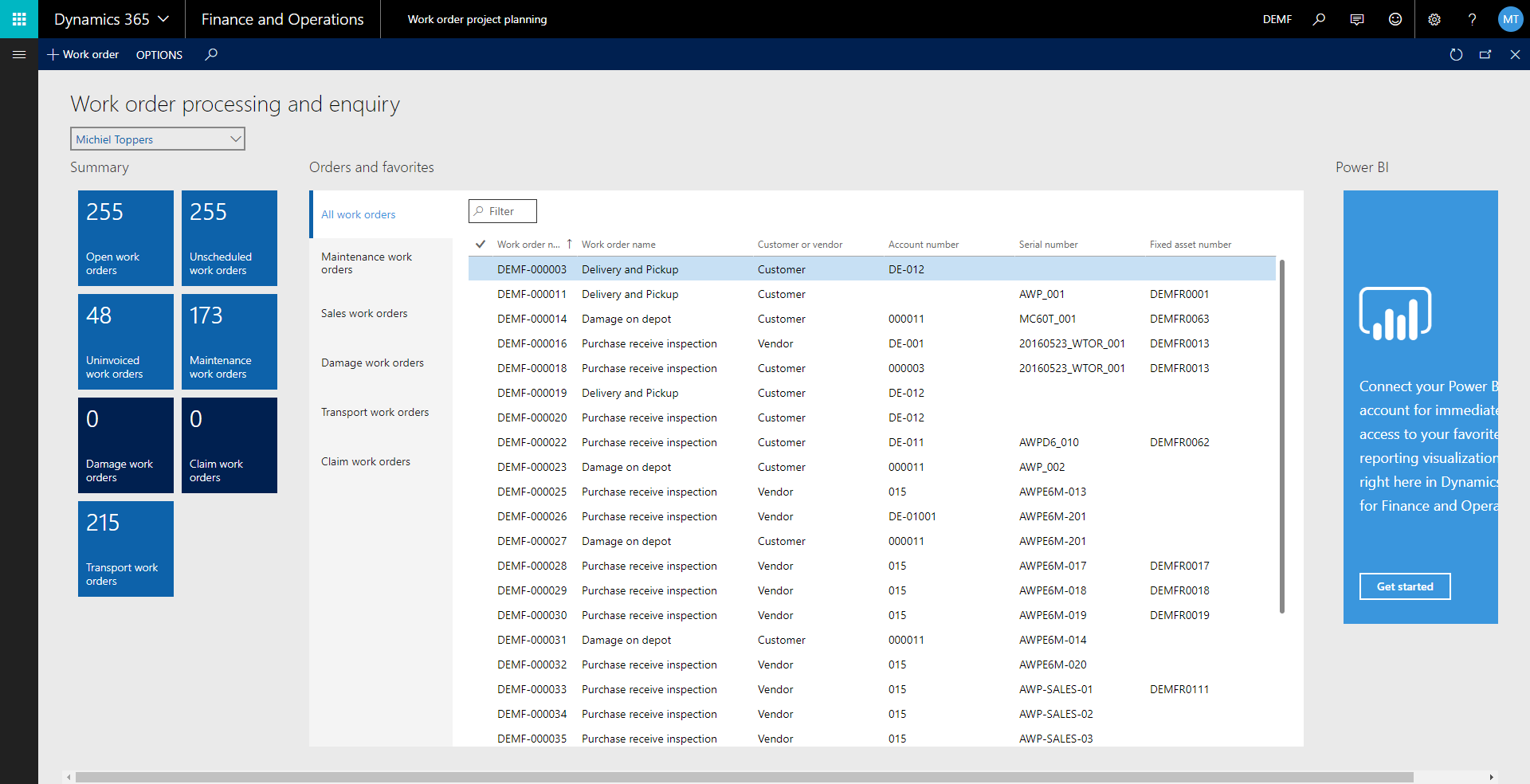Open the Damage work orders tile
This screenshot has height=784, width=1530.
(x=126, y=445)
